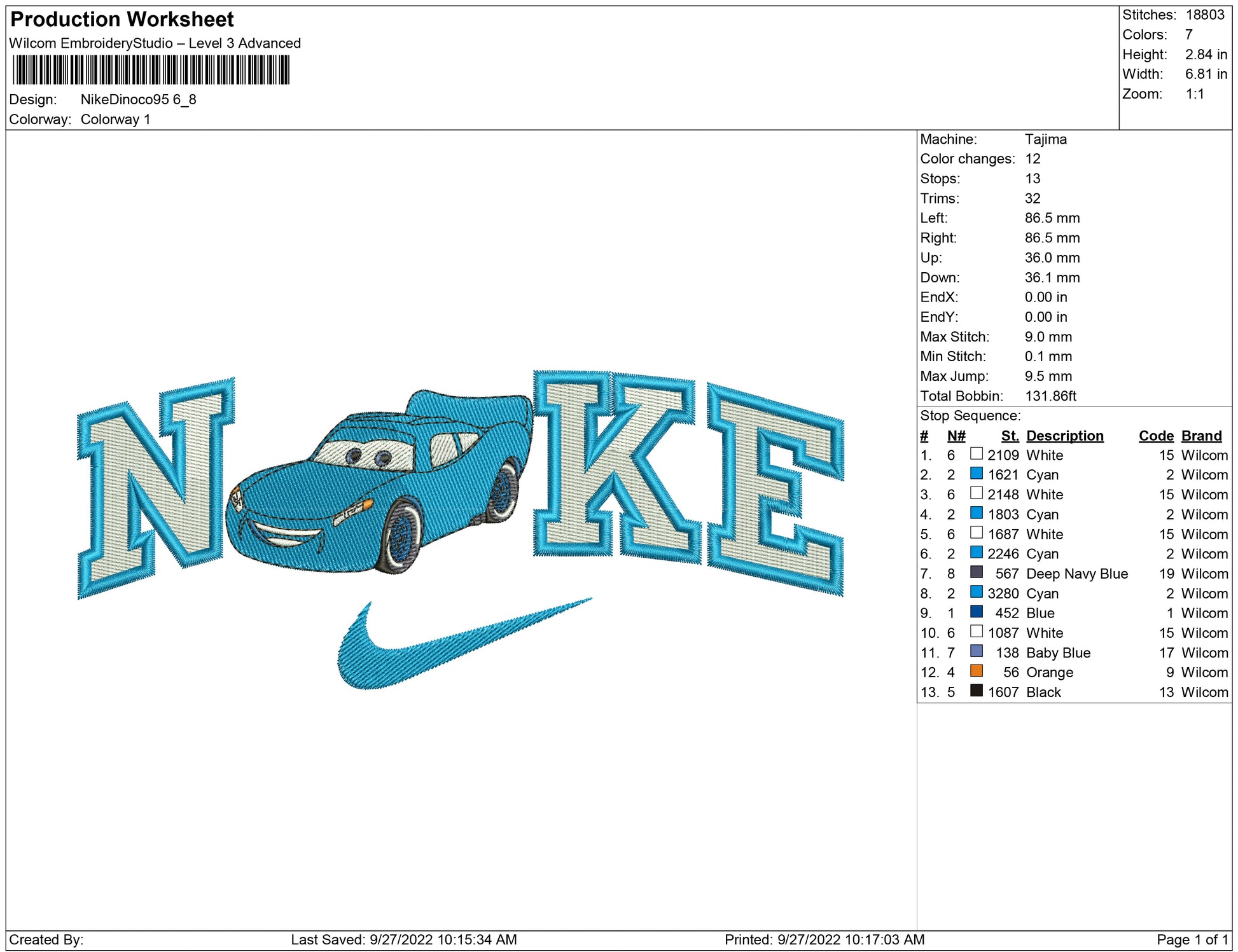Click the Brand column header
1238x952 pixels.
1201,436
